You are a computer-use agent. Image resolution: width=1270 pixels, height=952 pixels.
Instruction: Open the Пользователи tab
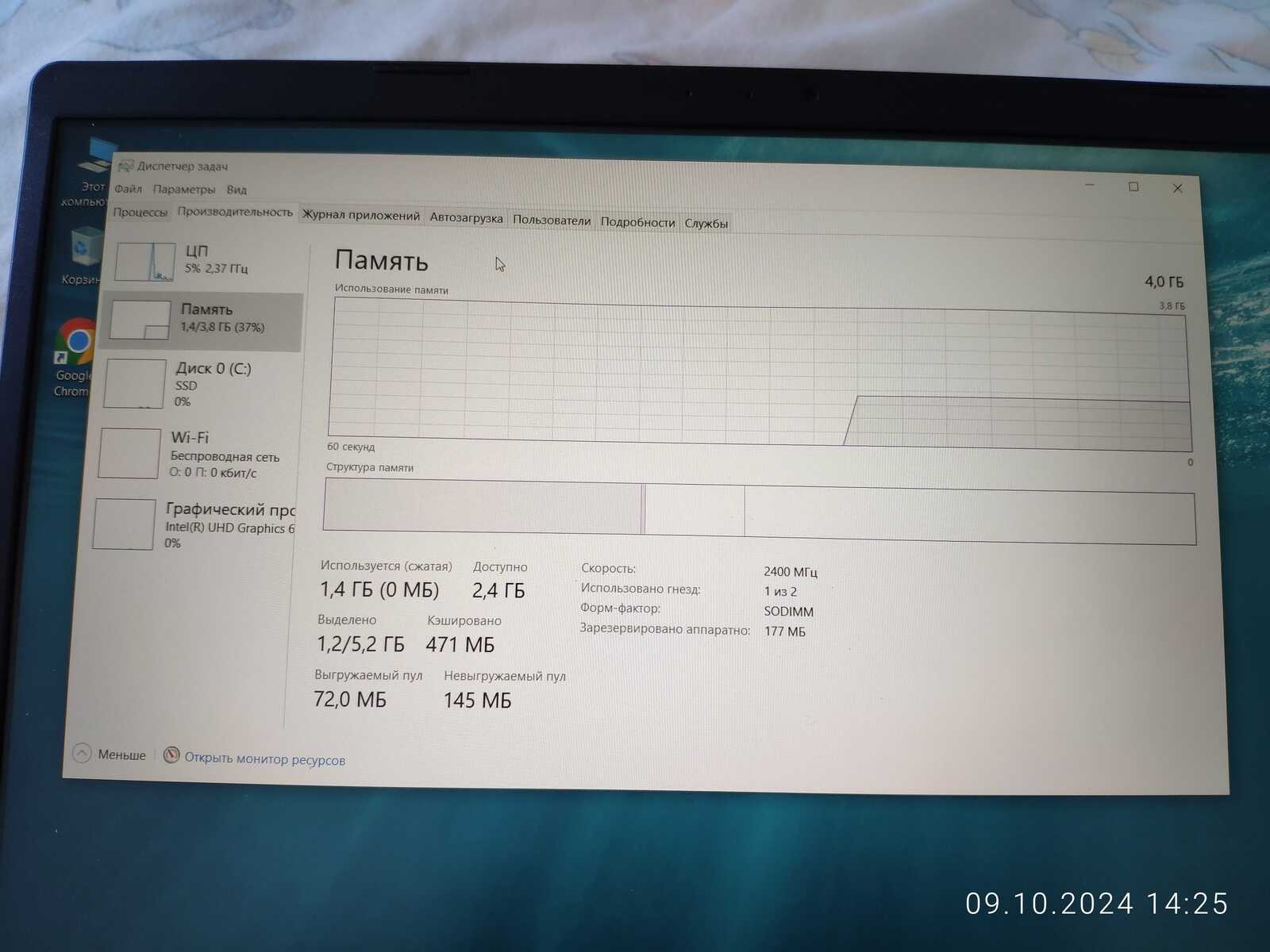(552, 221)
